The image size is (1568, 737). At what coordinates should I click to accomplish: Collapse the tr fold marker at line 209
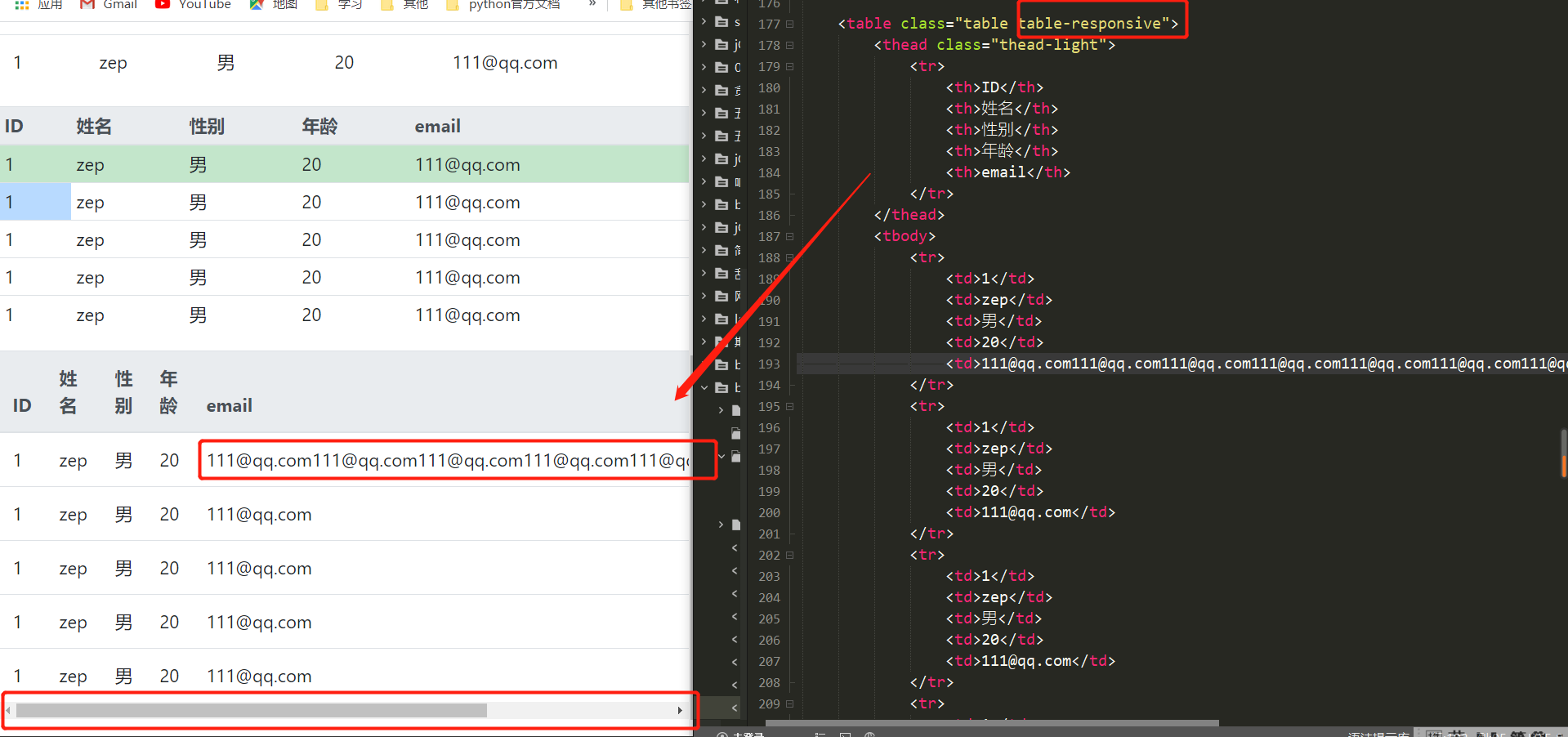pos(790,704)
